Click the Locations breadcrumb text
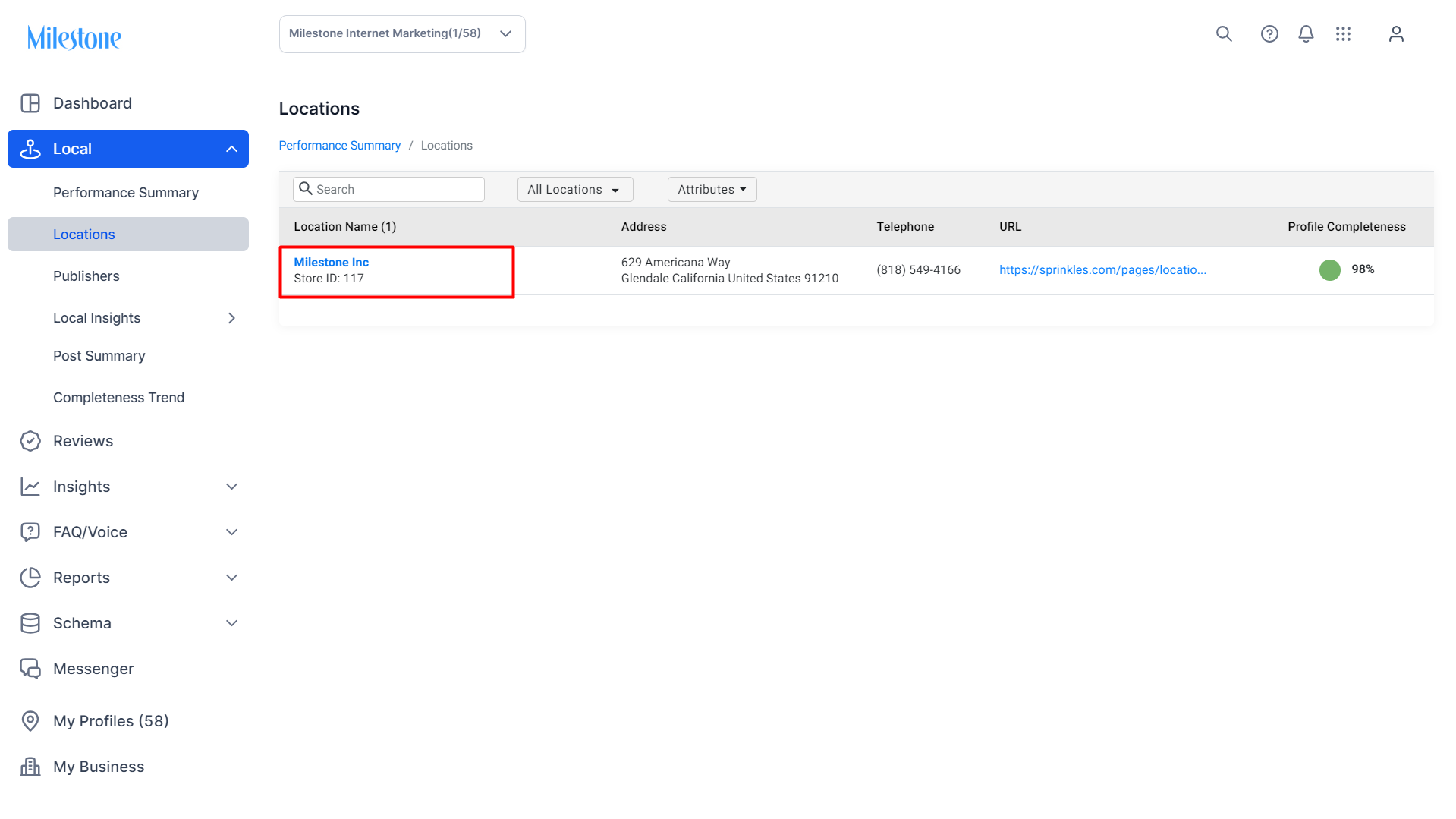The image size is (1456, 819). 446,146
